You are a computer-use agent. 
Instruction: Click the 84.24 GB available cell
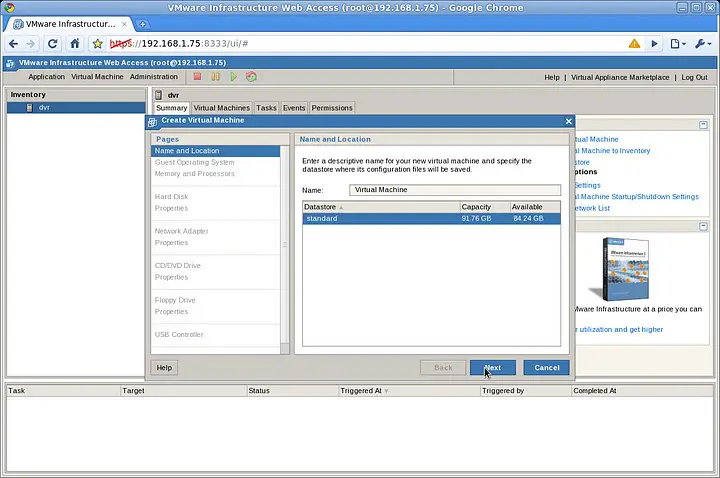click(528, 219)
